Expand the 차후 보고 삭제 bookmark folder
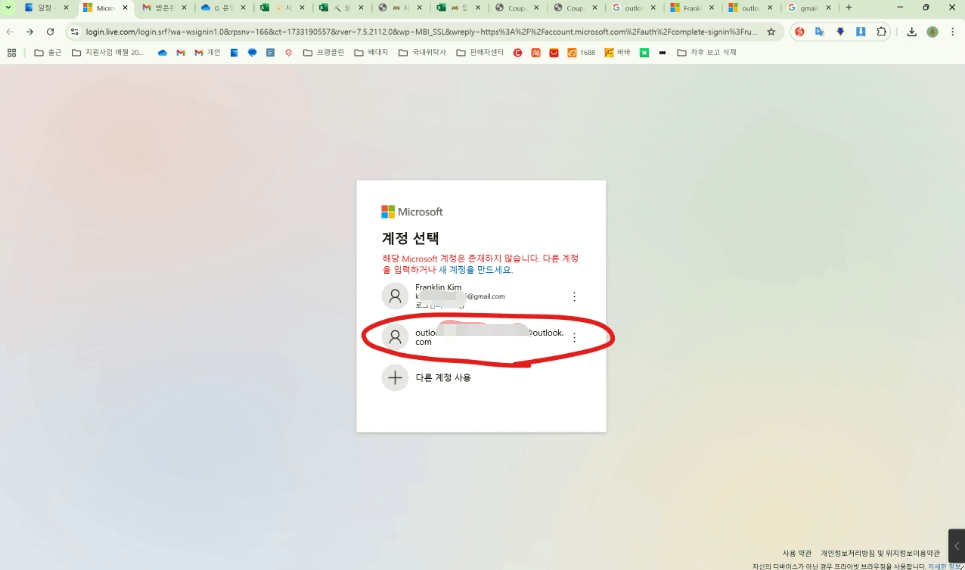965x570 pixels. pyautogui.click(x=707, y=53)
